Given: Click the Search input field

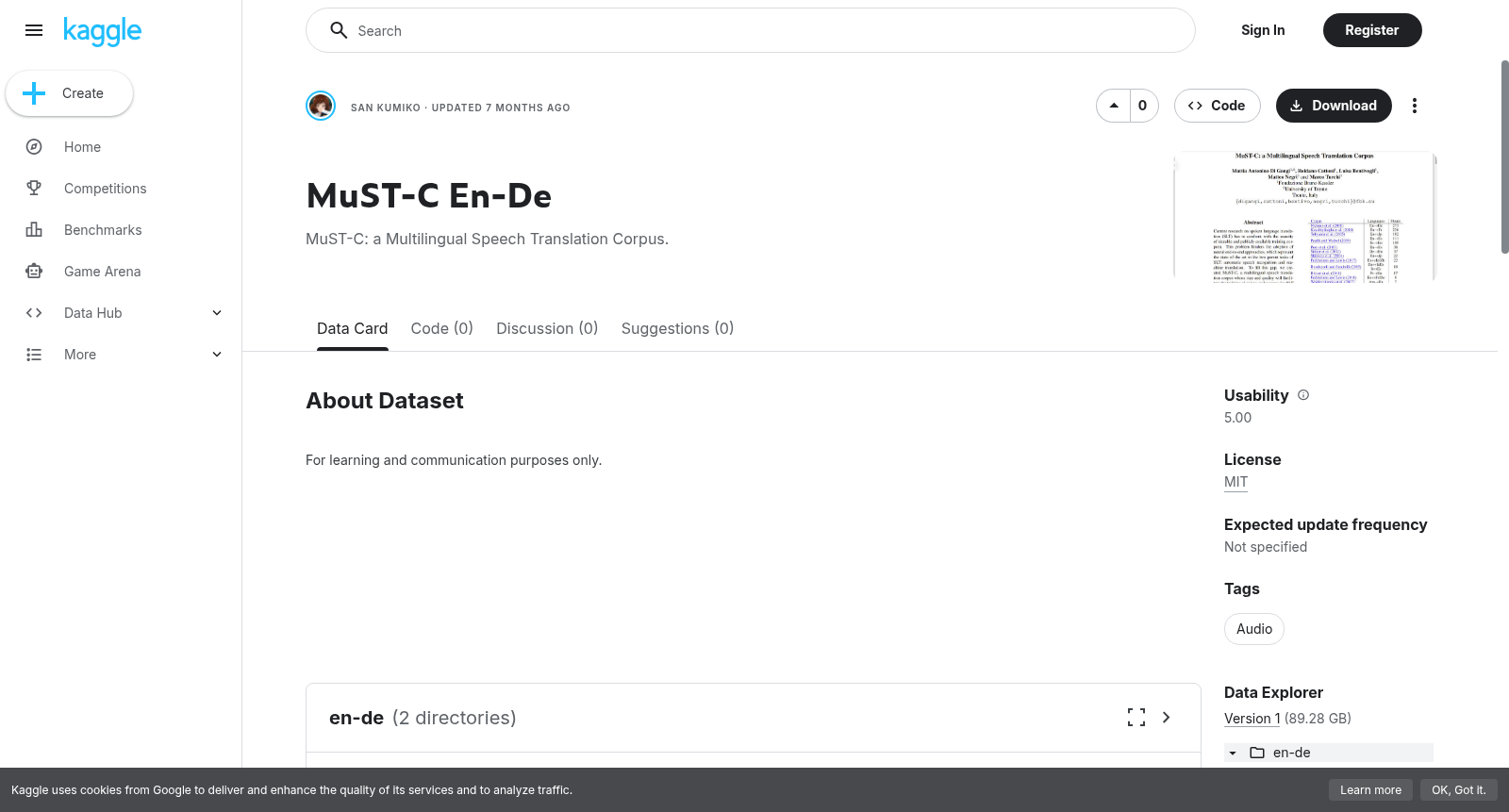Looking at the screenshot, I should (x=751, y=30).
